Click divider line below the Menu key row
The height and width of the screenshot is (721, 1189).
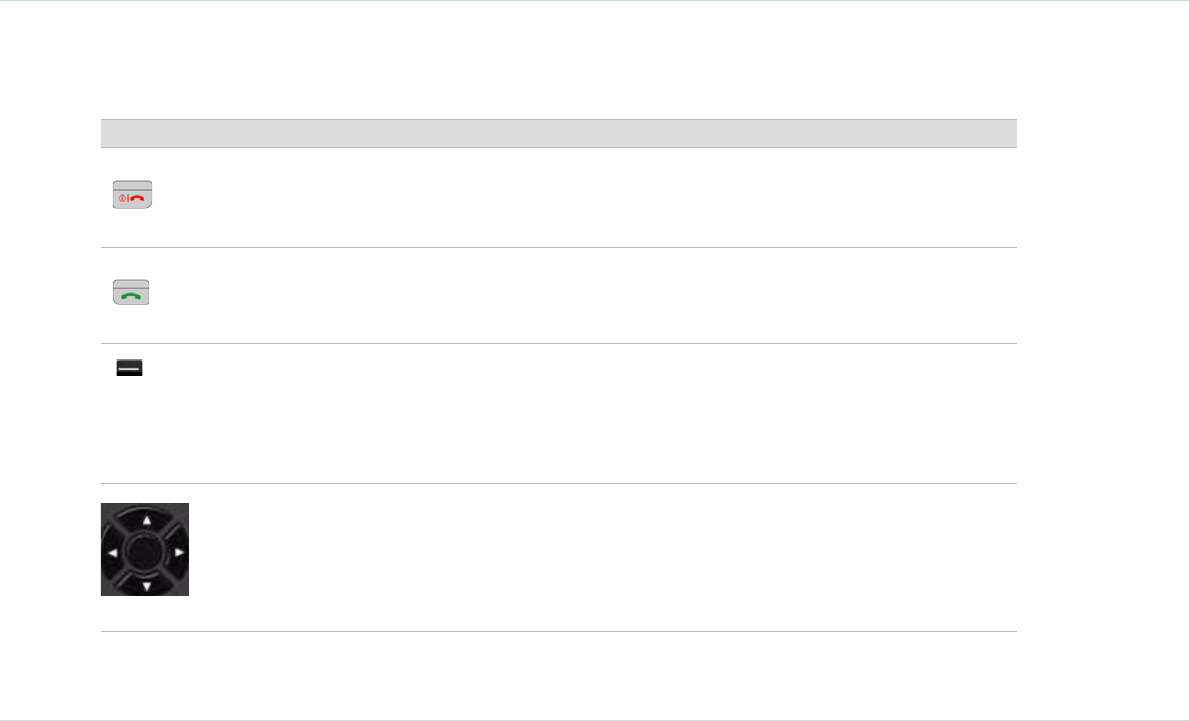tap(558, 484)
